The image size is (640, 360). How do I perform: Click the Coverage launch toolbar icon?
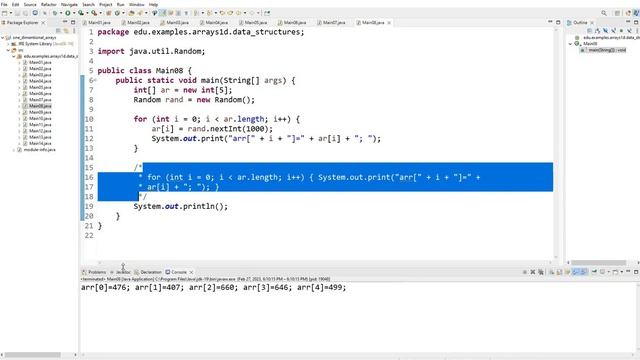(x=81, y=13)
